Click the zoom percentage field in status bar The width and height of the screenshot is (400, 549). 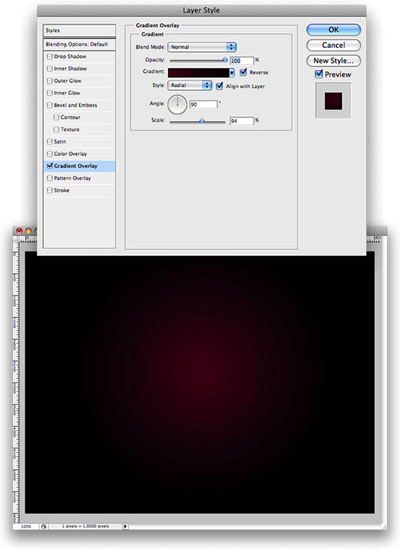26,526
